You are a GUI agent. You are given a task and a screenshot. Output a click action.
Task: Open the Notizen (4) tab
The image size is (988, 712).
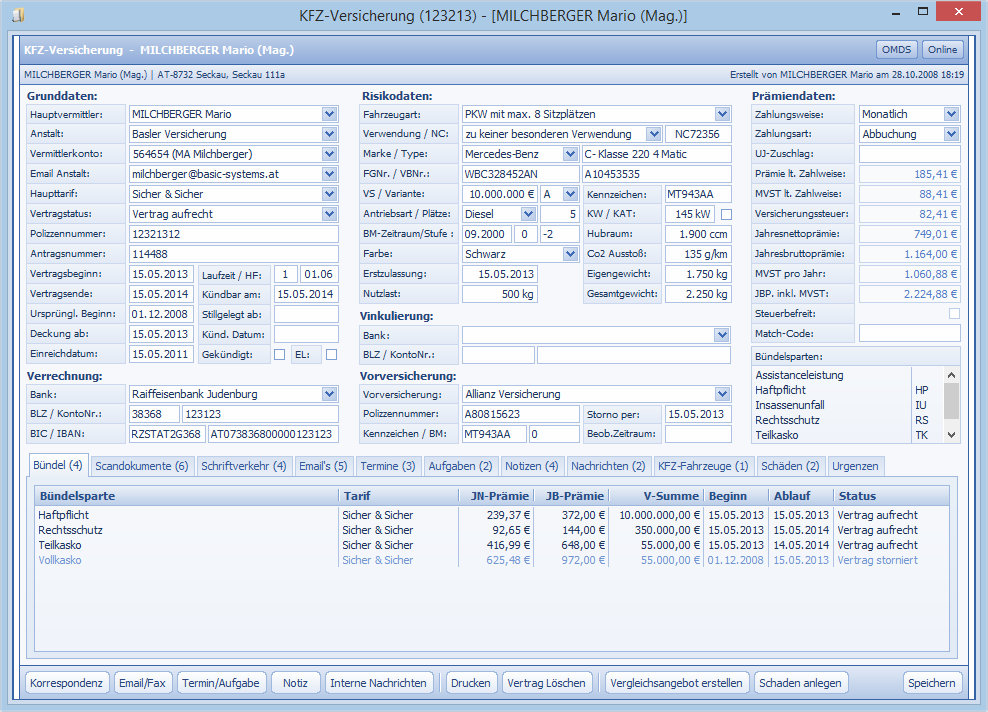[532, 466]
